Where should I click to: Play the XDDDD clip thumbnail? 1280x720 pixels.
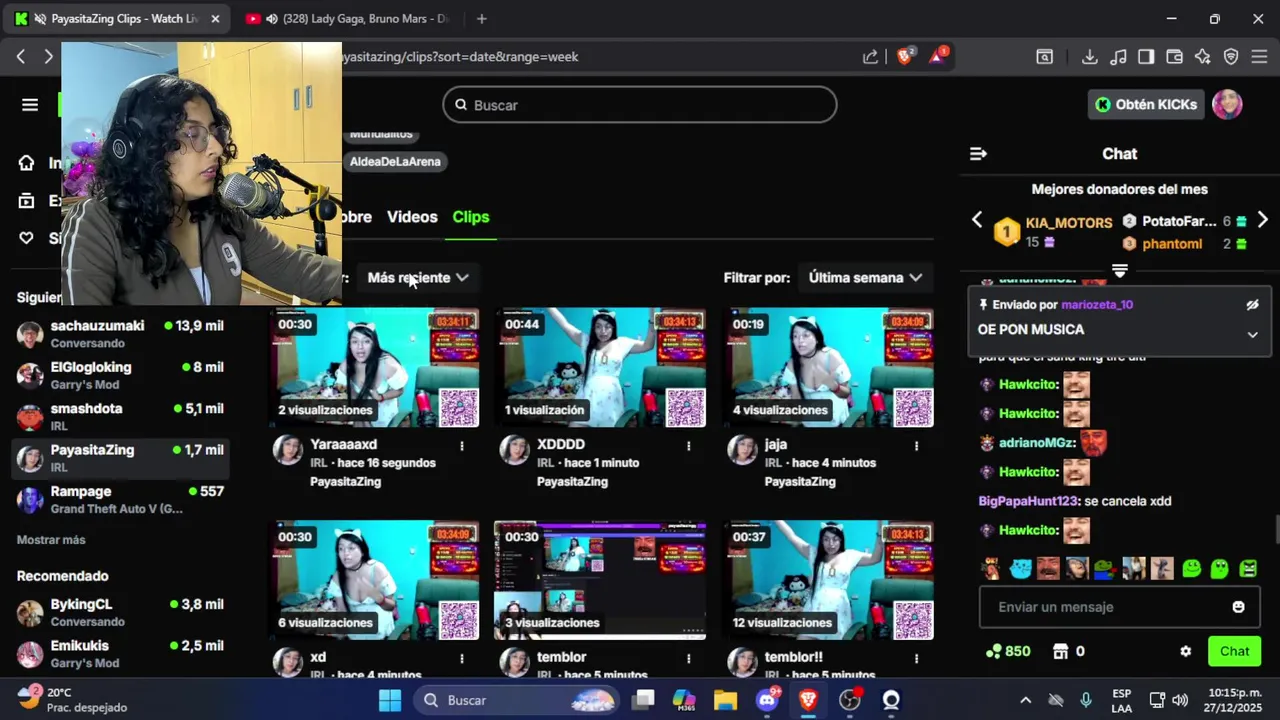point(600,368)
